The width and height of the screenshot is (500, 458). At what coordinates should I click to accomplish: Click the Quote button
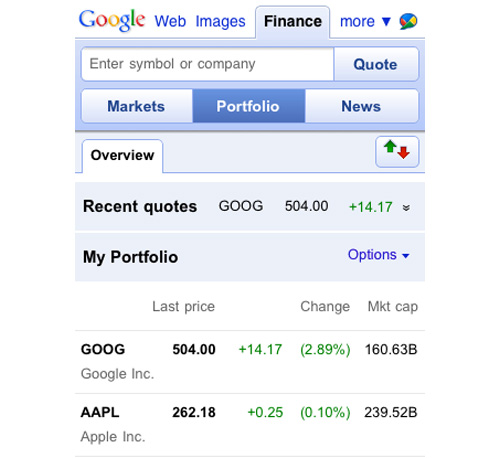(376, 64)
